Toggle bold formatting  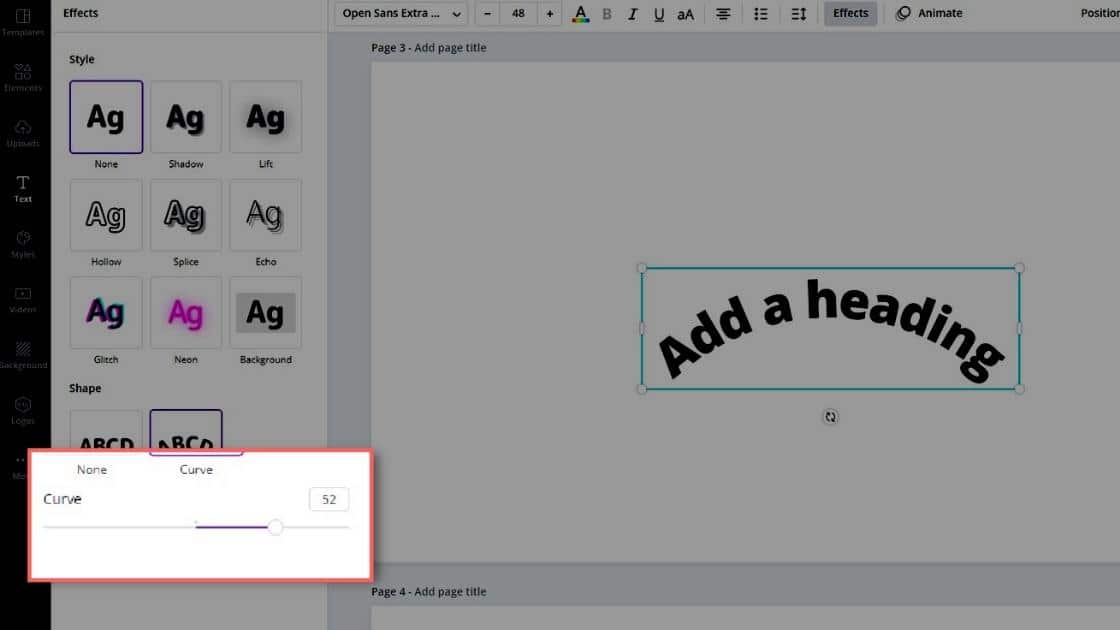pyautogui.click(x=607, y=14)
